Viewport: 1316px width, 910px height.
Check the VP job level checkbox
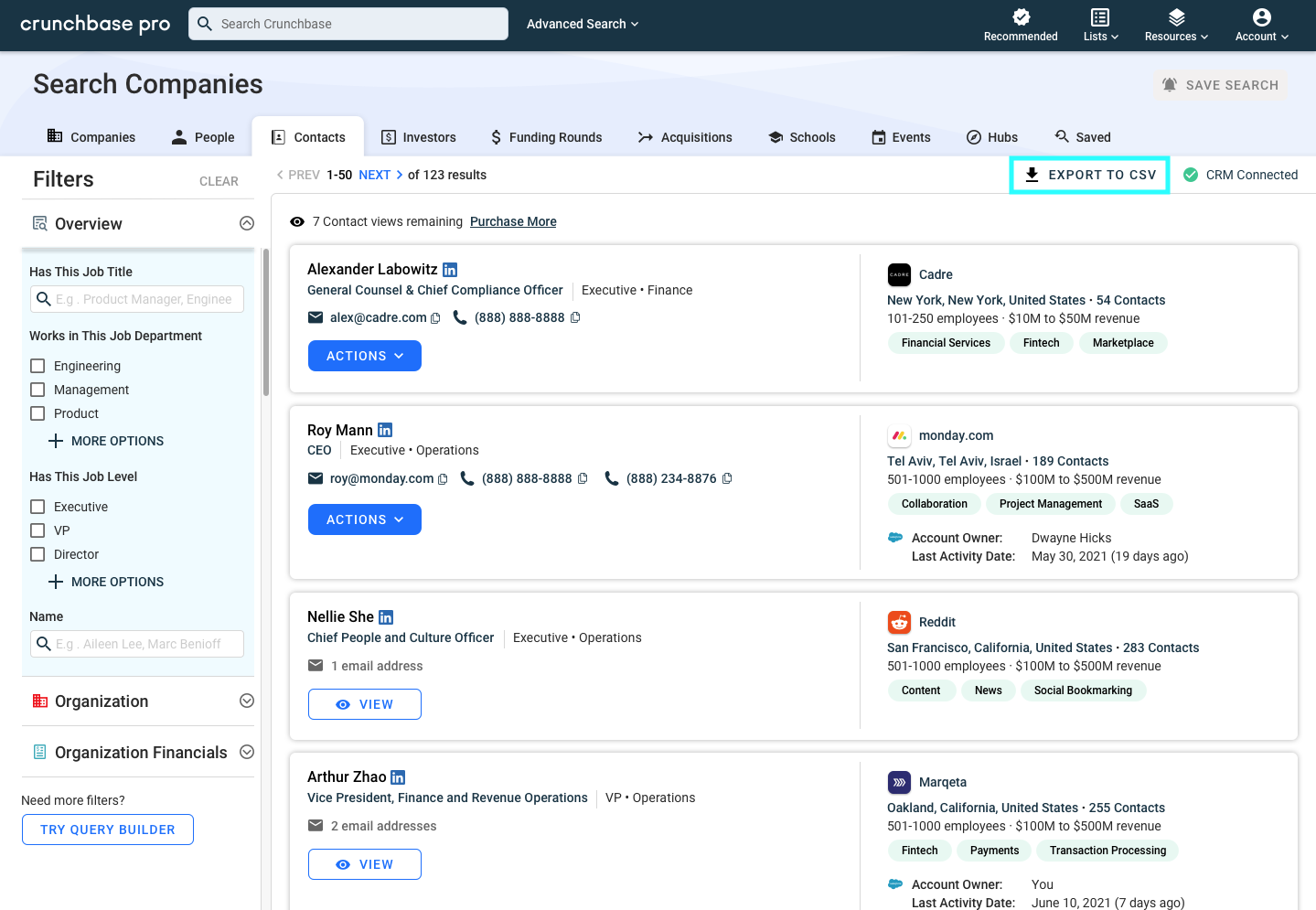(x=37, y=530)
